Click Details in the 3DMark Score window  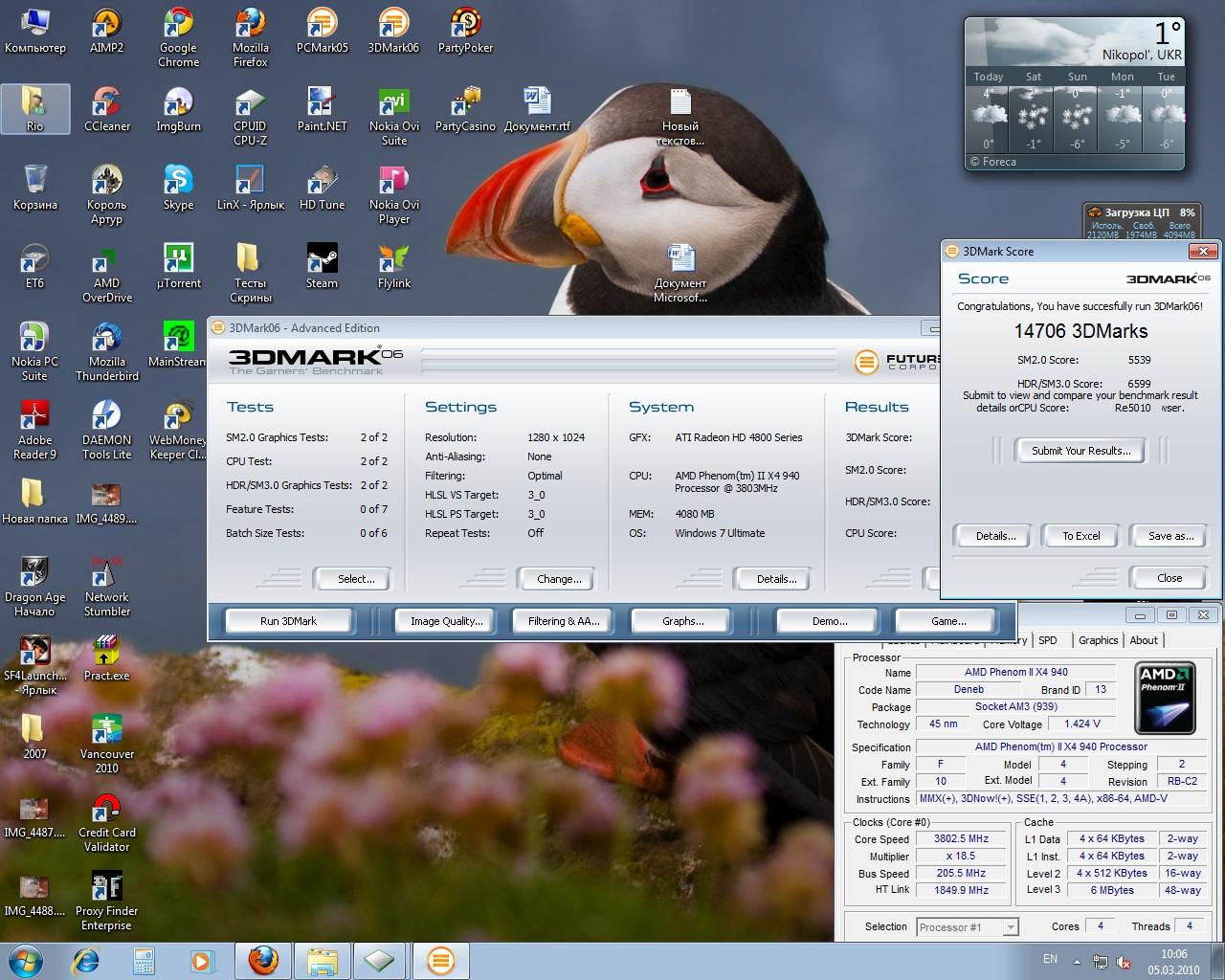click(x=995, y=536)
